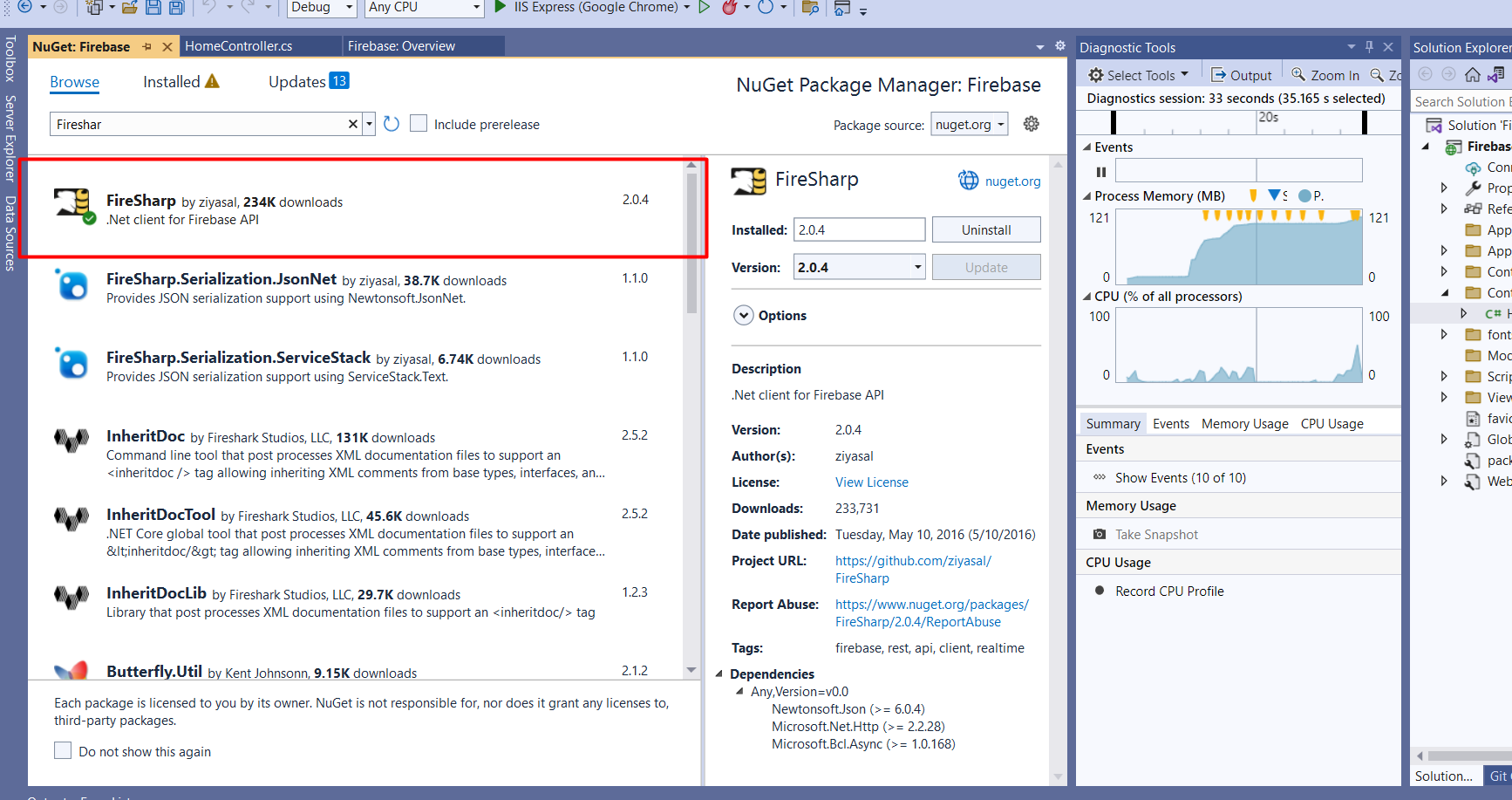Pause the diagnostic Events track
The height and width of the screenshot is (800, 1512).
coord(1101,172)
